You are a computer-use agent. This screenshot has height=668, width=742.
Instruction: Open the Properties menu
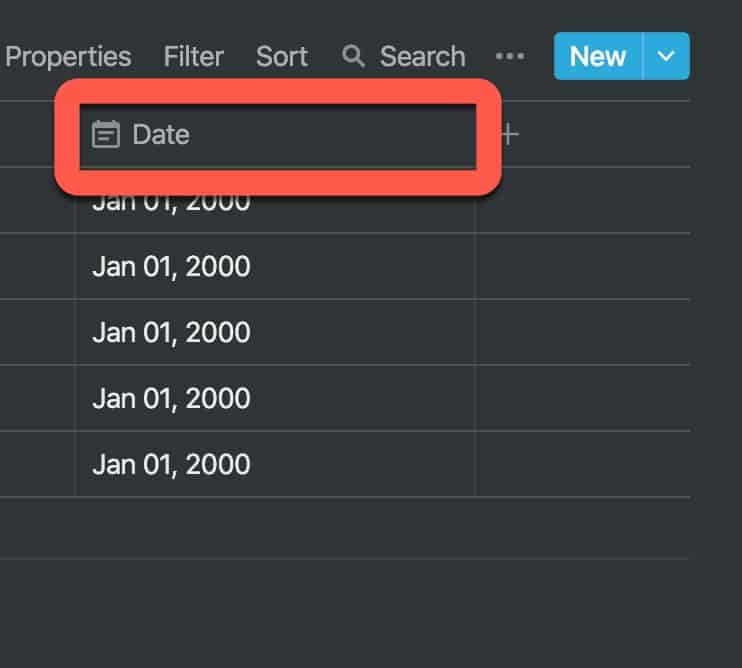[x=68, y=56]
